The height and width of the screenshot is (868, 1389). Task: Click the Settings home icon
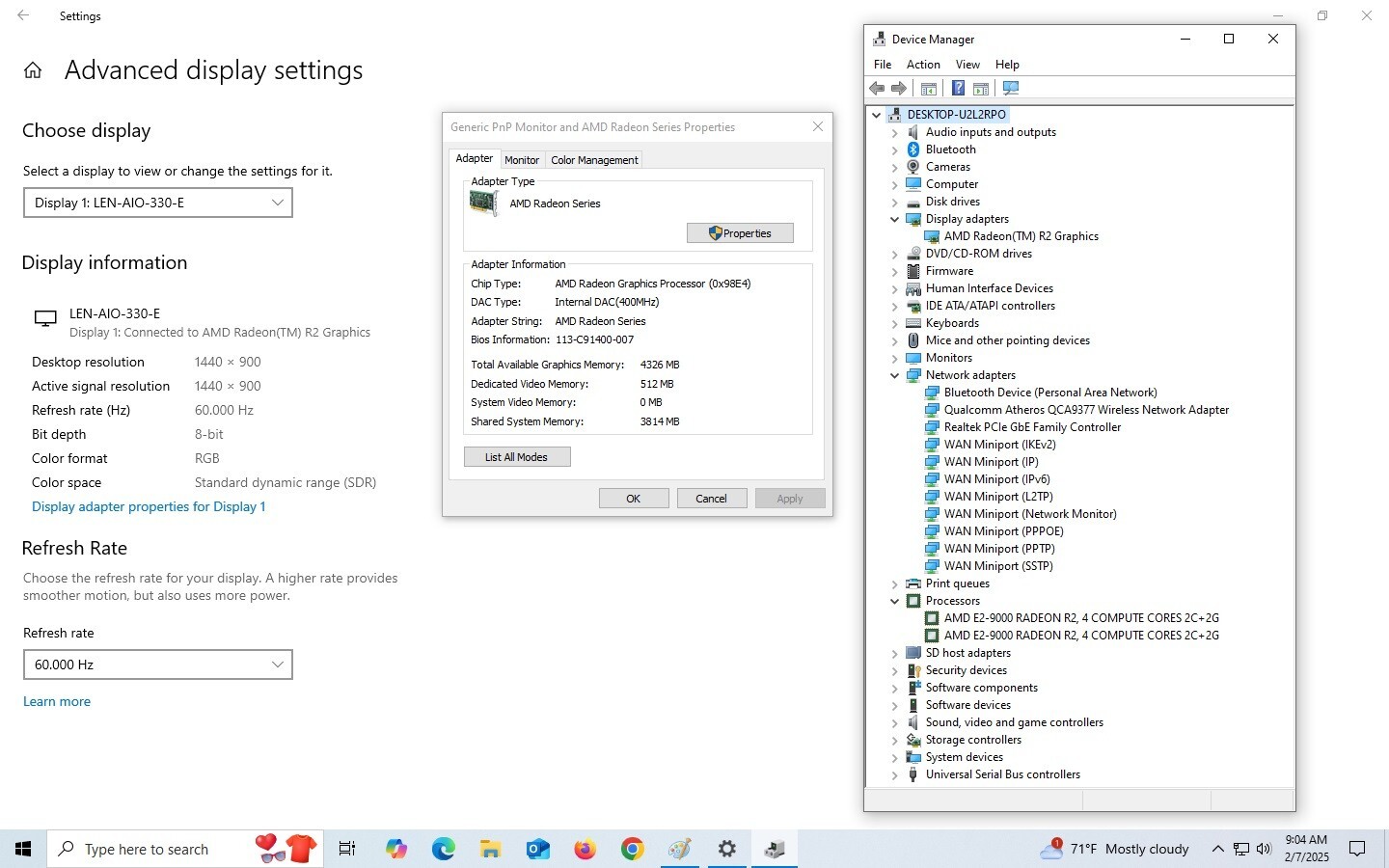click(x=33, y=70)
